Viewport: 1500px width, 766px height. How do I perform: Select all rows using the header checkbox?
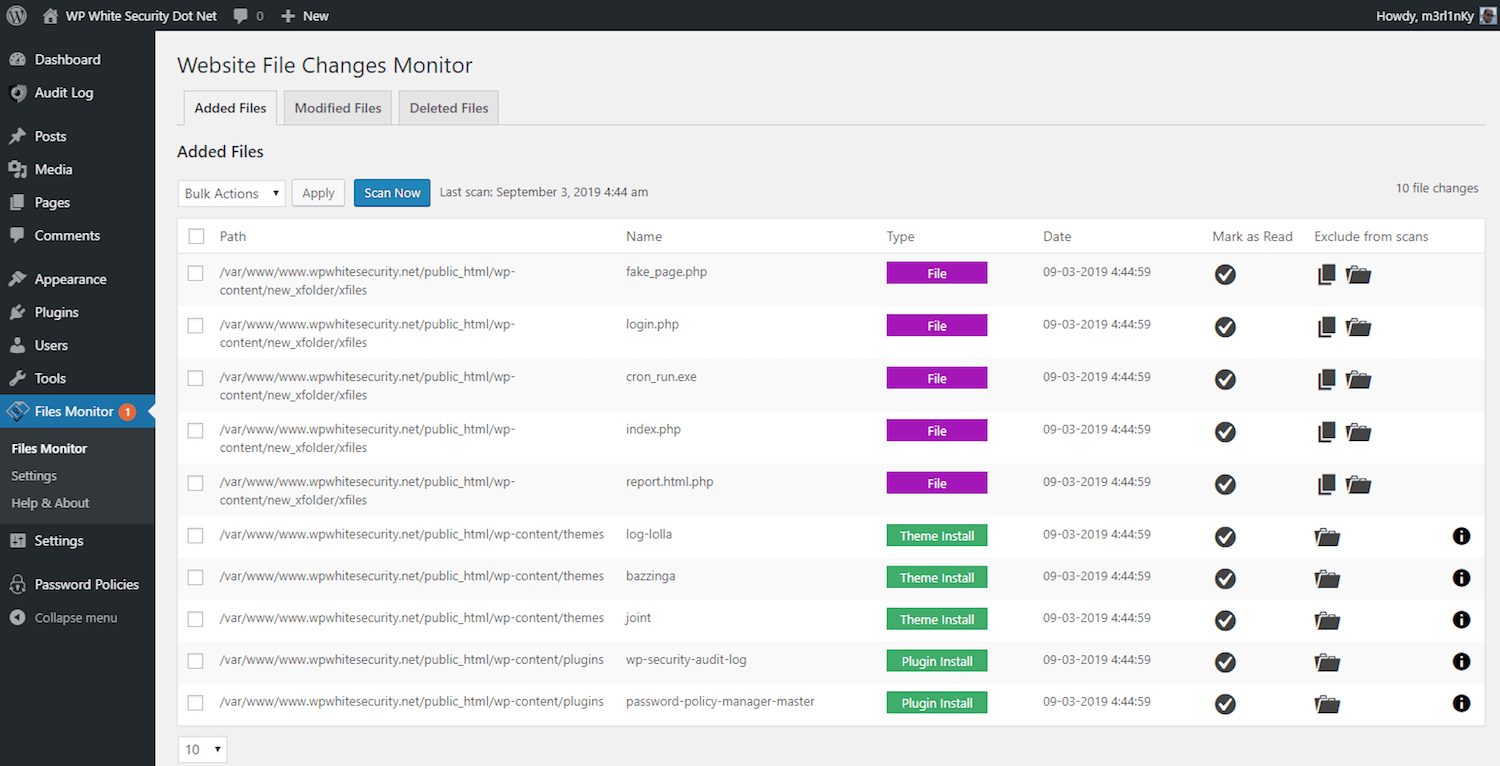coord(195,235)
